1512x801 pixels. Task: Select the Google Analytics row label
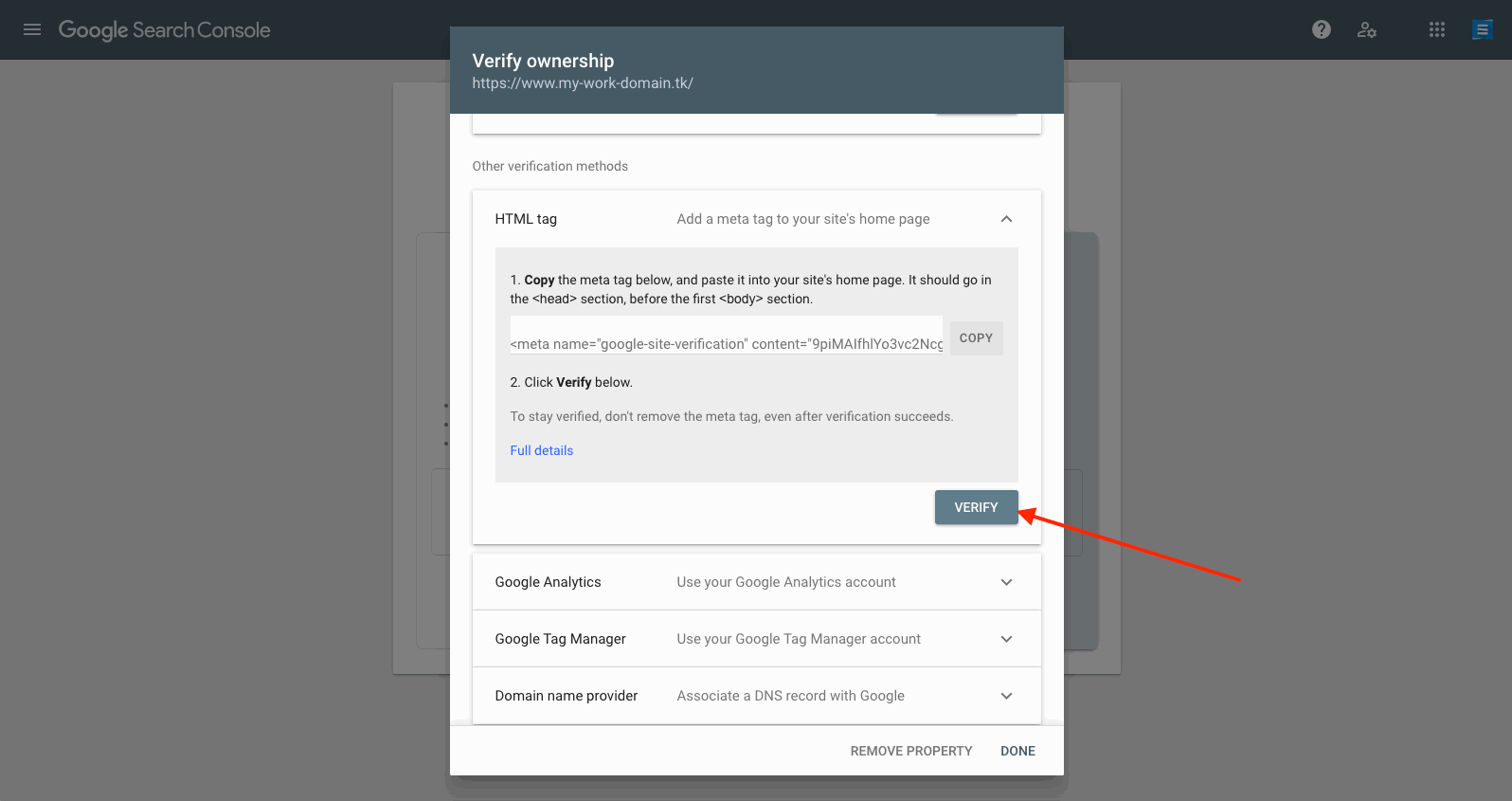click(548, 582)
